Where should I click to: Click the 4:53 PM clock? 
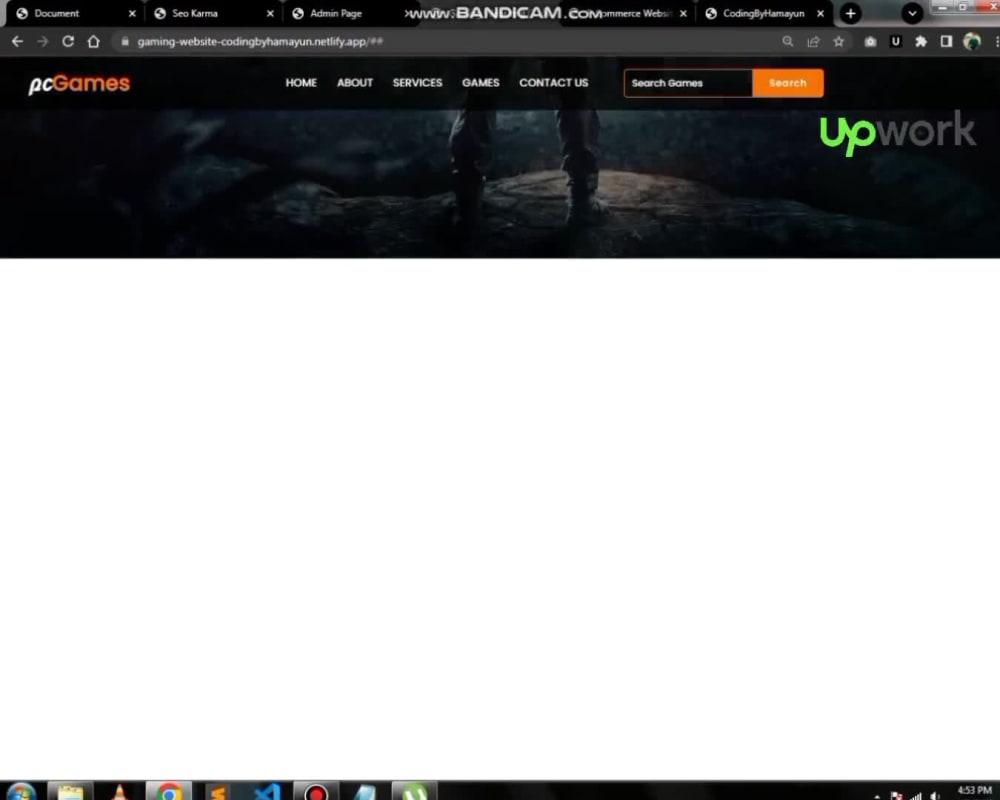coord(974,790)
